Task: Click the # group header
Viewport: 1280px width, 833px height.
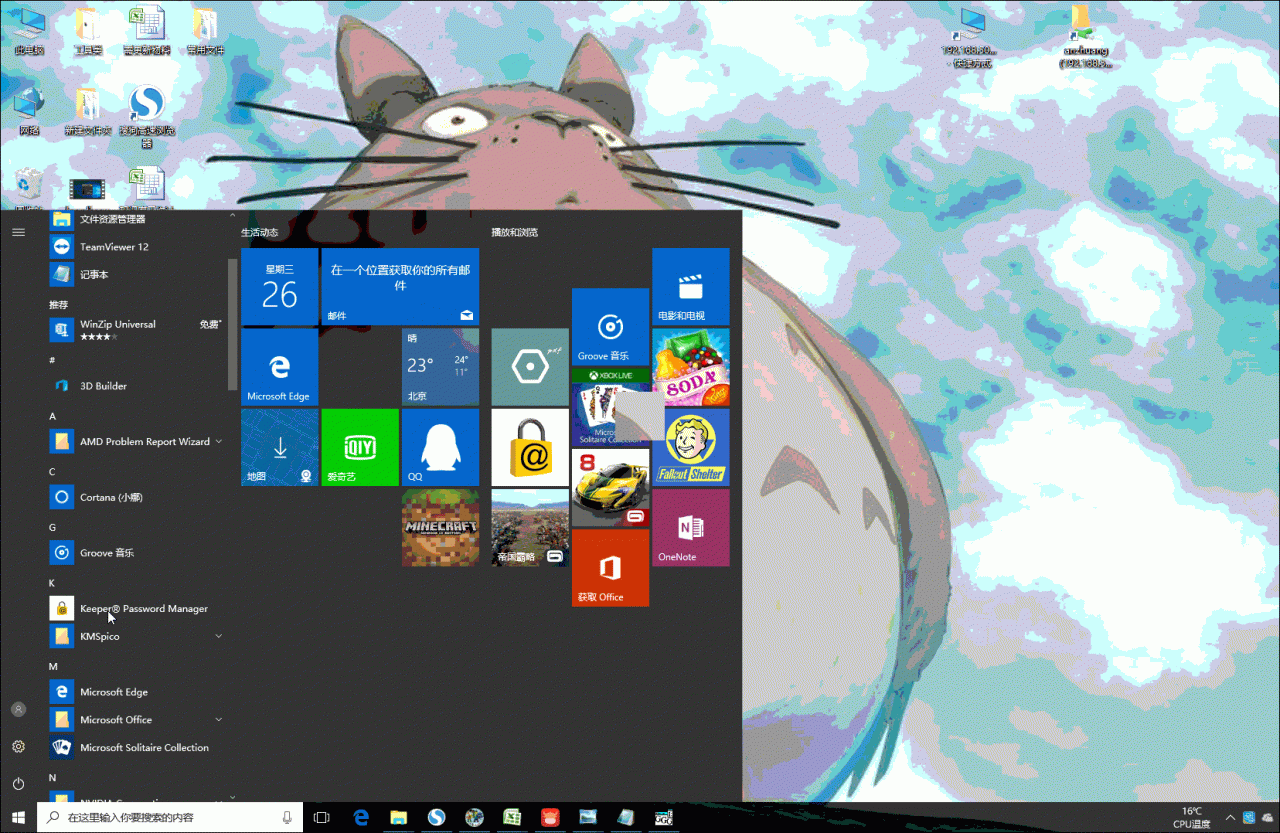Action: point(52,360)
